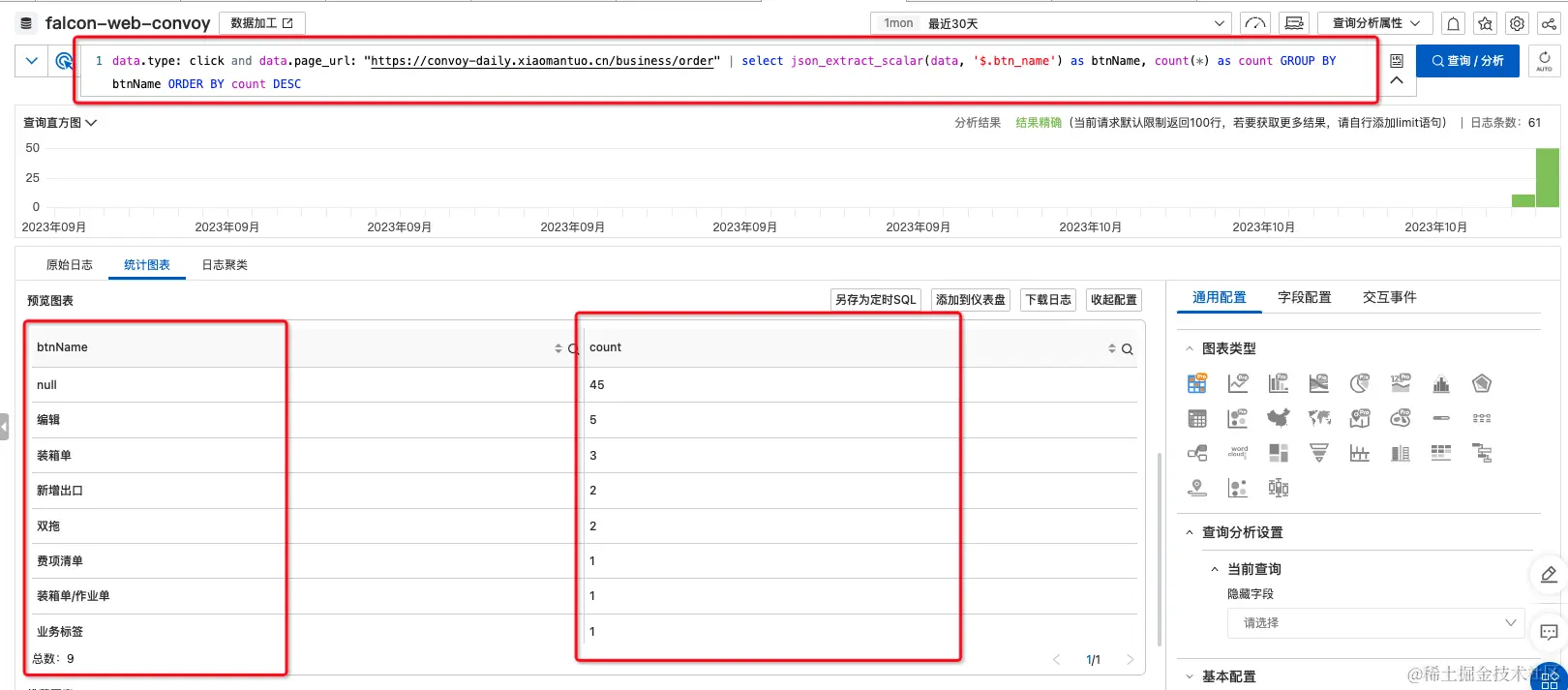The image size is (1568, 690).
Task: Click the tall green histogram bar
Action: 1548,177
